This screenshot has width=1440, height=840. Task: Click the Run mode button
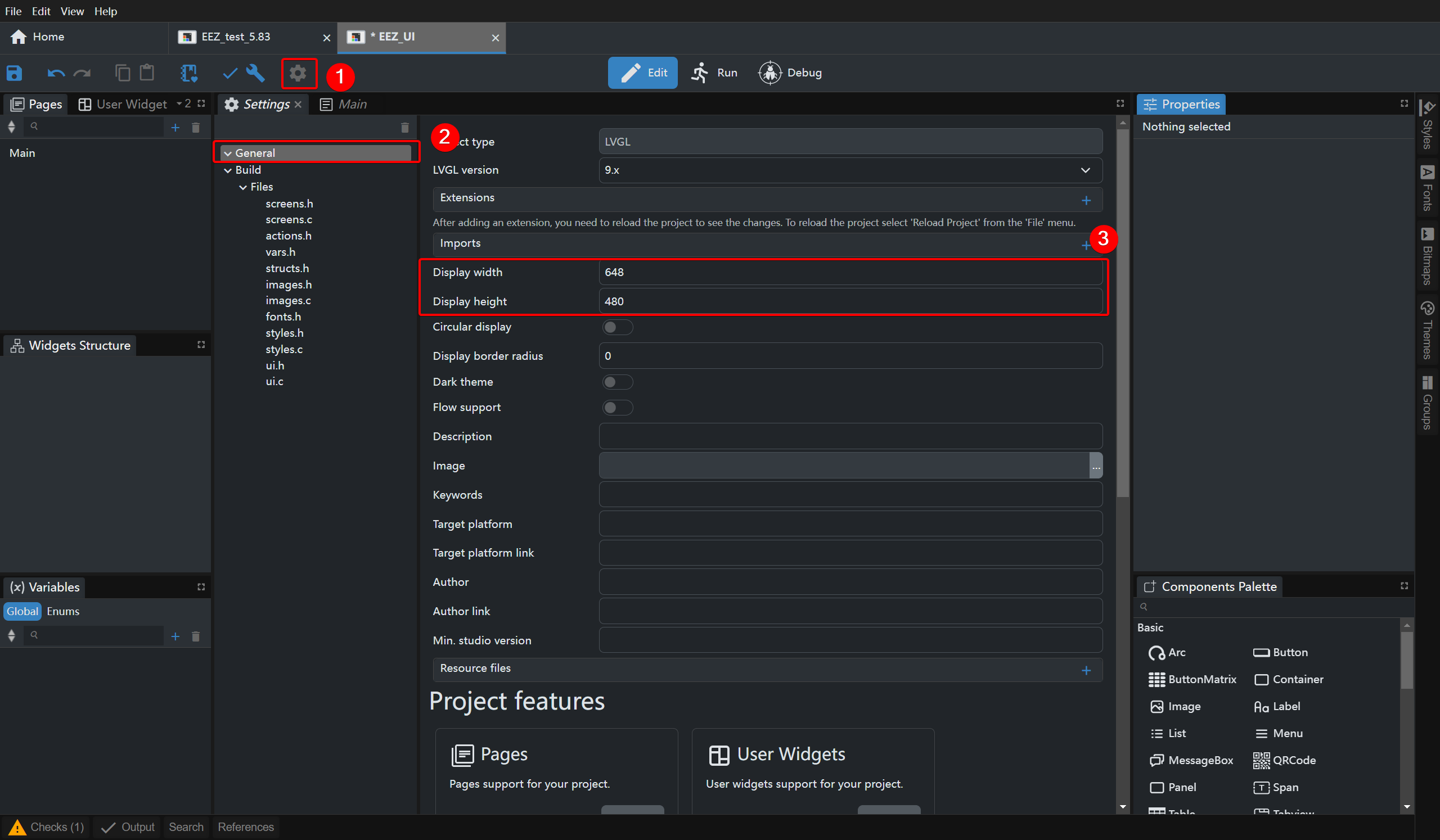714,73
